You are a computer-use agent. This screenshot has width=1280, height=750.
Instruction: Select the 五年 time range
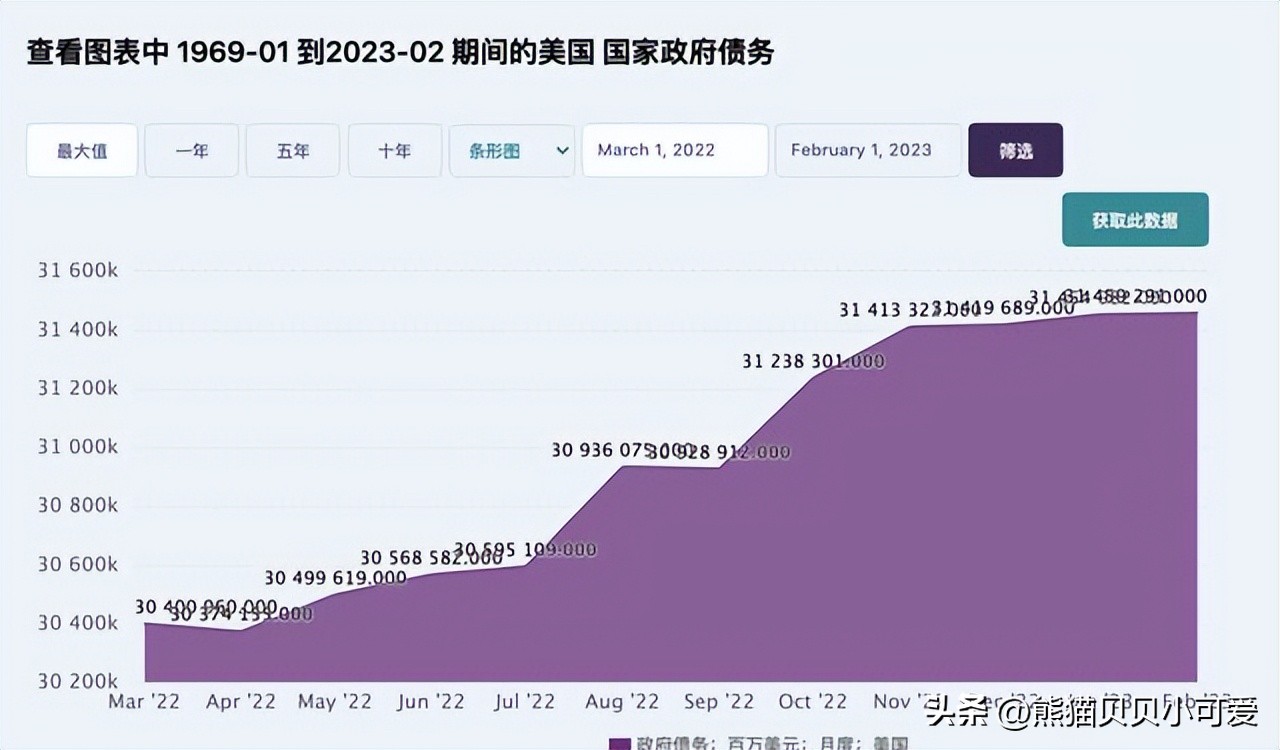(292, 150)
